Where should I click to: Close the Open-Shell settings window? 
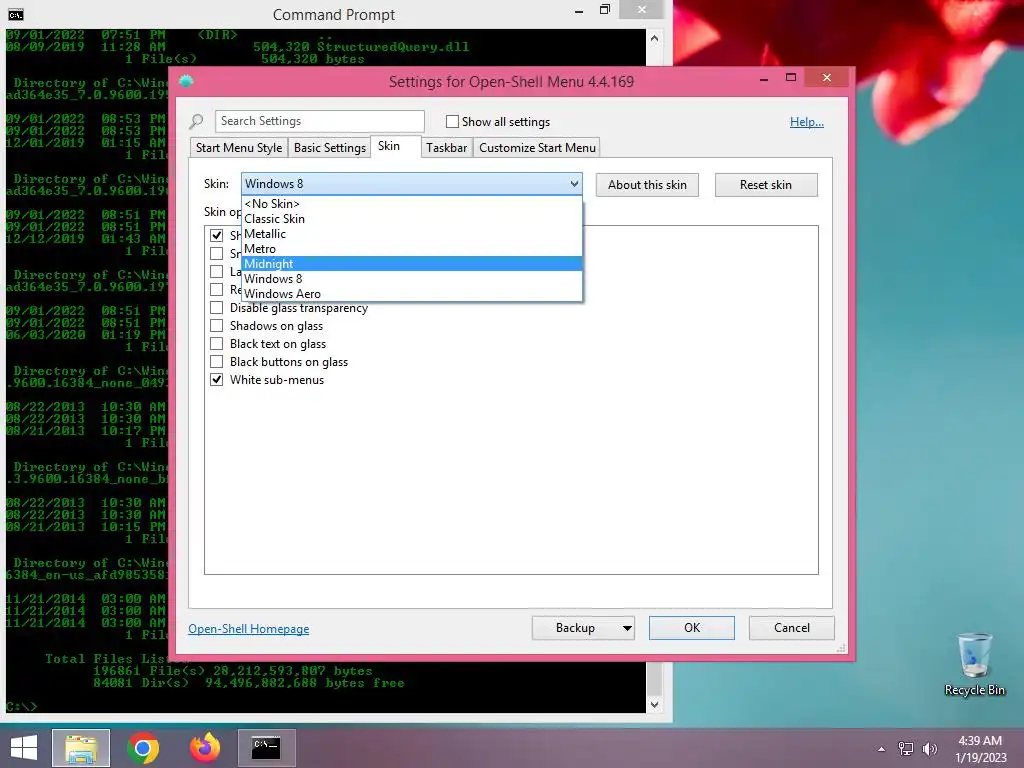pos(827,78)
